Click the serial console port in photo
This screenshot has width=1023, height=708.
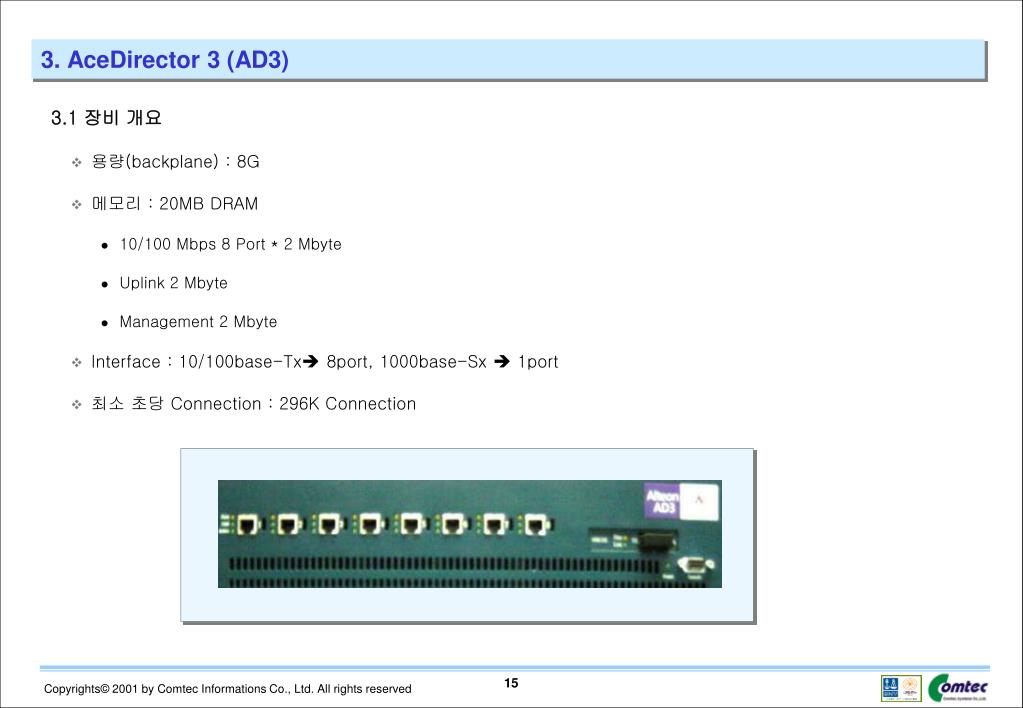[694, 565]
